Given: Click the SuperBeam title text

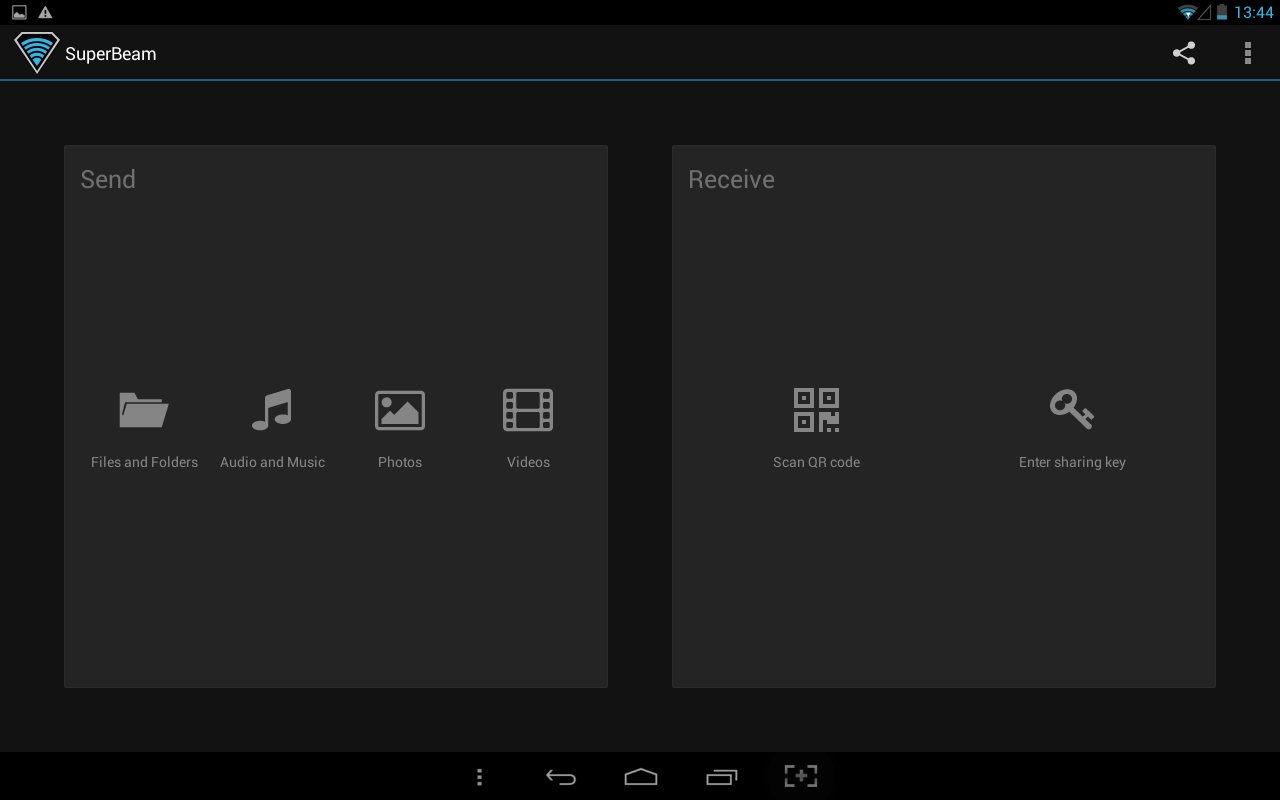Looking at the screenshot, I should coord(110,54).
